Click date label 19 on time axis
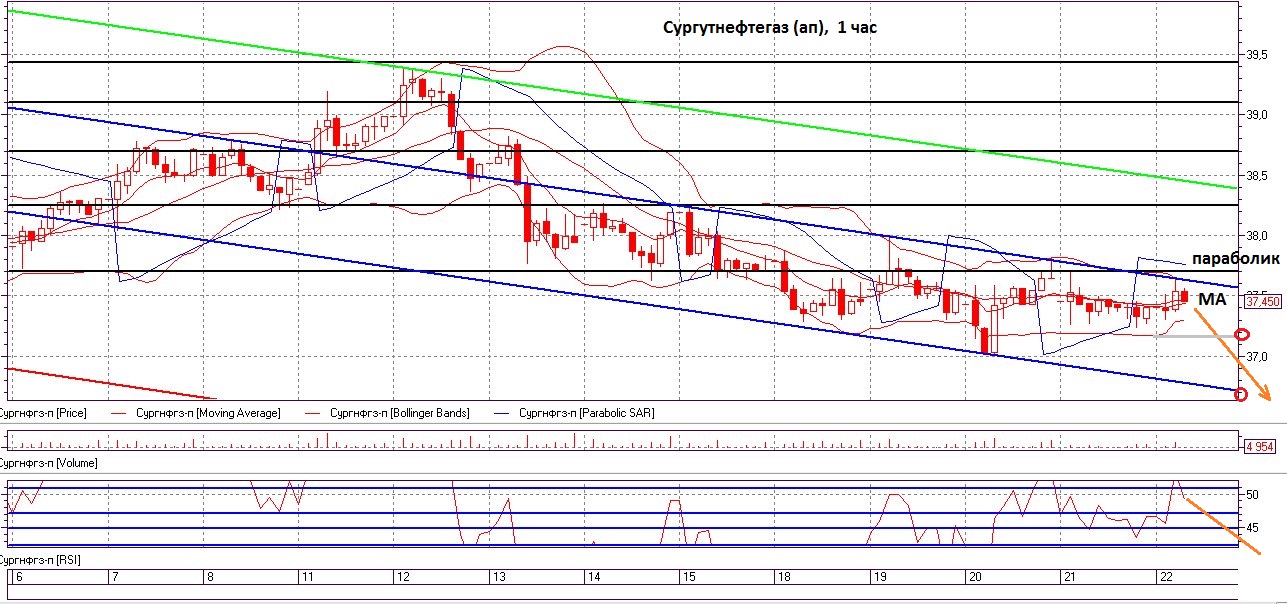Image resolution: width=1287 pixels, height=604 pixels. 880,577
